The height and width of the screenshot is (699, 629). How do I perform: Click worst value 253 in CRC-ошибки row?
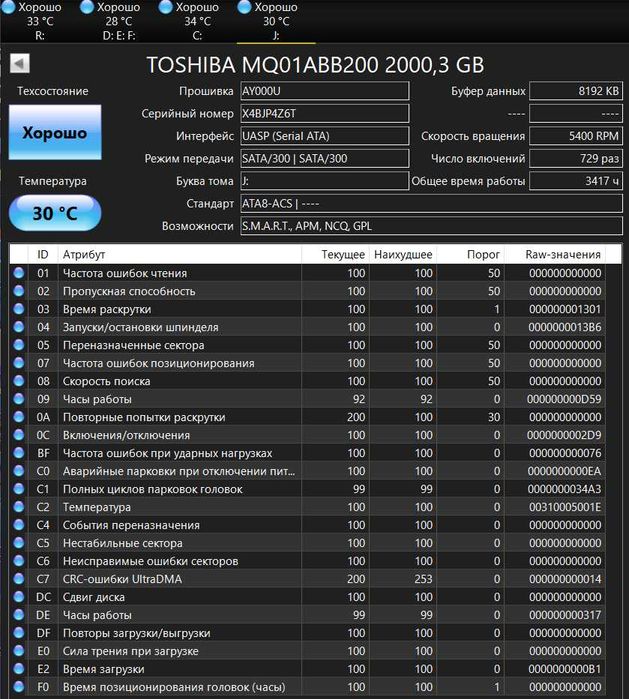coord(423,579)
